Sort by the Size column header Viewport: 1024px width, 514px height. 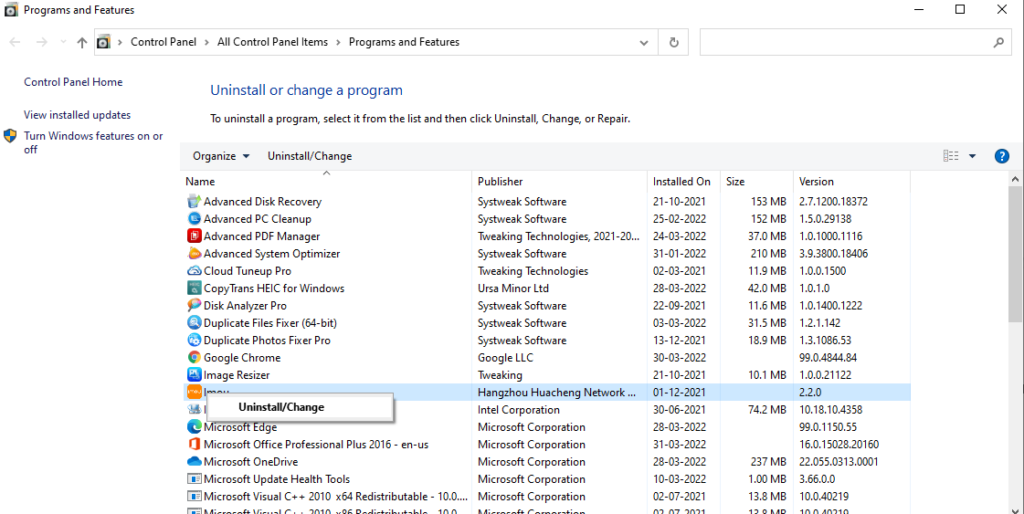click(757, 181)
